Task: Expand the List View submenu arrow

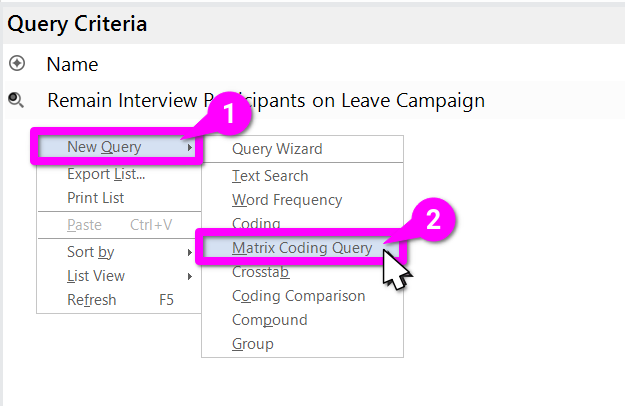Action: [x=189, y=276]
